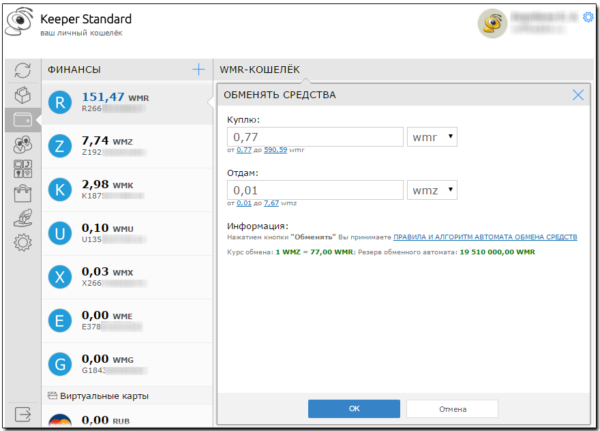600x431 pixels.
Task: Select the R wallet circle icon
Action: click(60, 103)
